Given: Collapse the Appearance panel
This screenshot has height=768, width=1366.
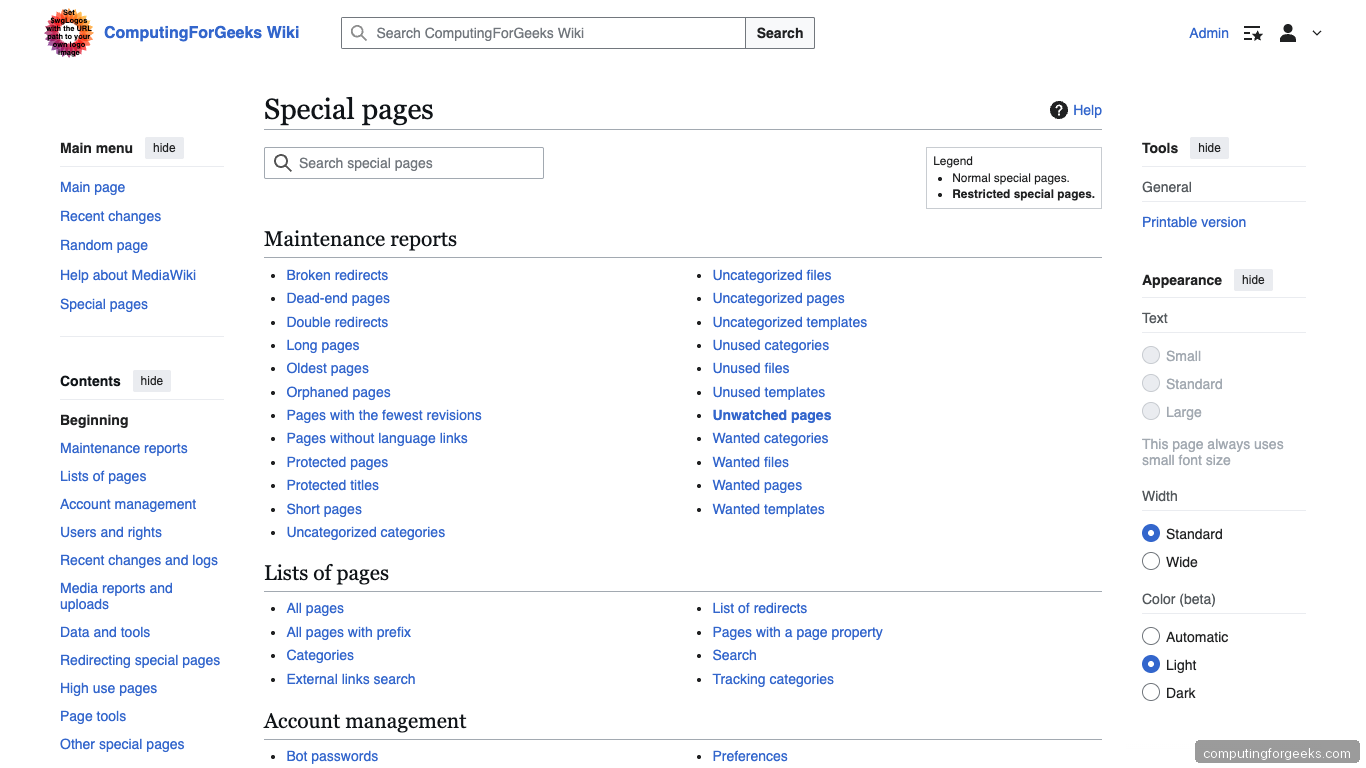Looking at the screenshot, I should pos(1253,280).
